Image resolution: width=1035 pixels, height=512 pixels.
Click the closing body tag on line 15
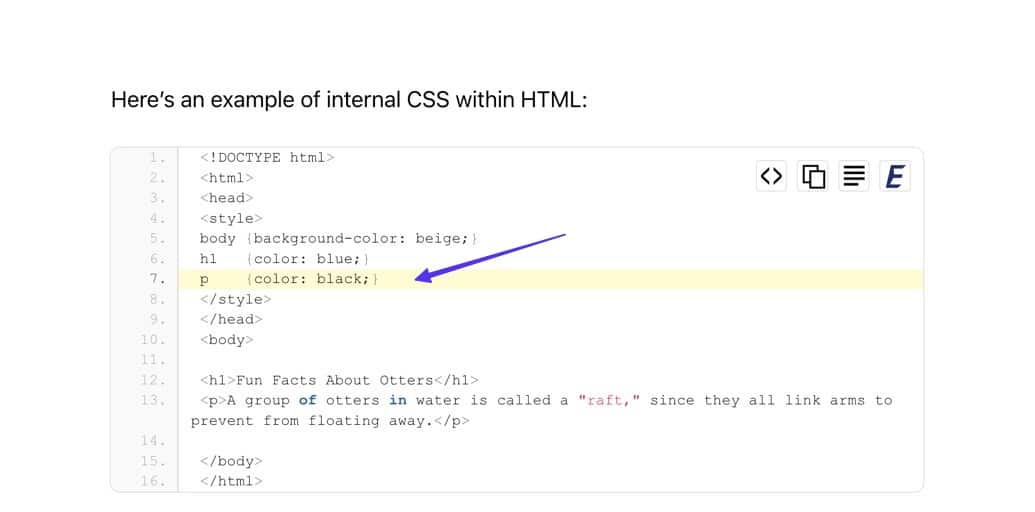tap(231, 461)
